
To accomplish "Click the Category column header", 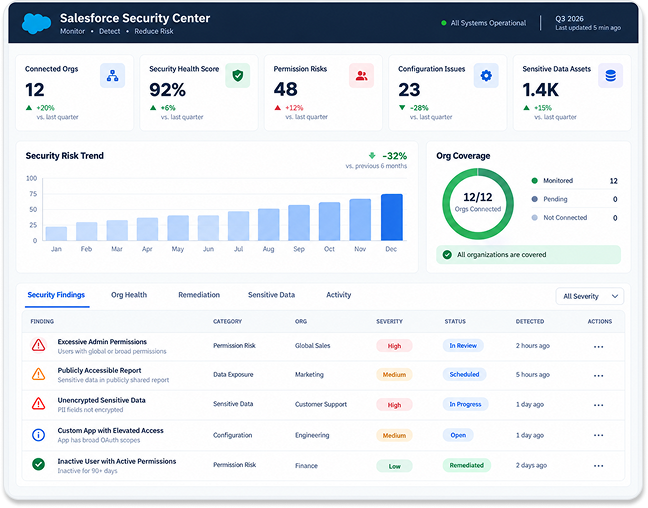I will [227, 322].
